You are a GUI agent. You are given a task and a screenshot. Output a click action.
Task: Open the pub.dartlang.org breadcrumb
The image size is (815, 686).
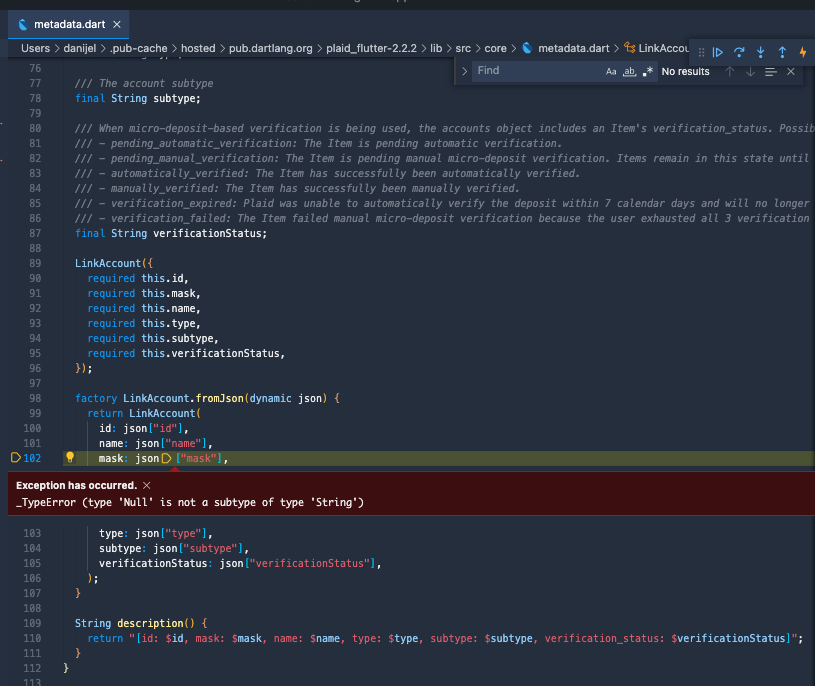click(271, 48)
